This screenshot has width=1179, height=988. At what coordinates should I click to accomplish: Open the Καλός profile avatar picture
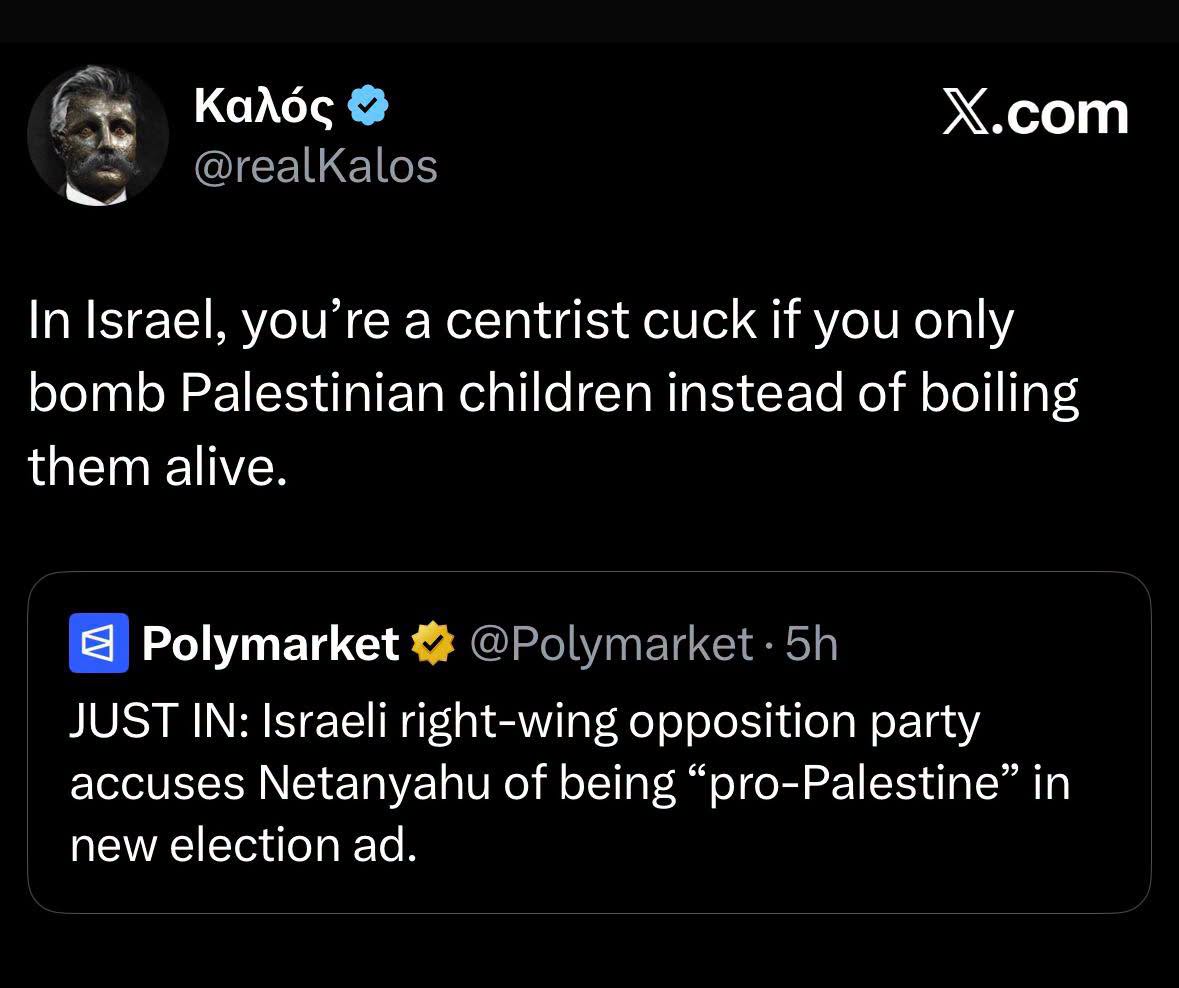coord(98,135)
